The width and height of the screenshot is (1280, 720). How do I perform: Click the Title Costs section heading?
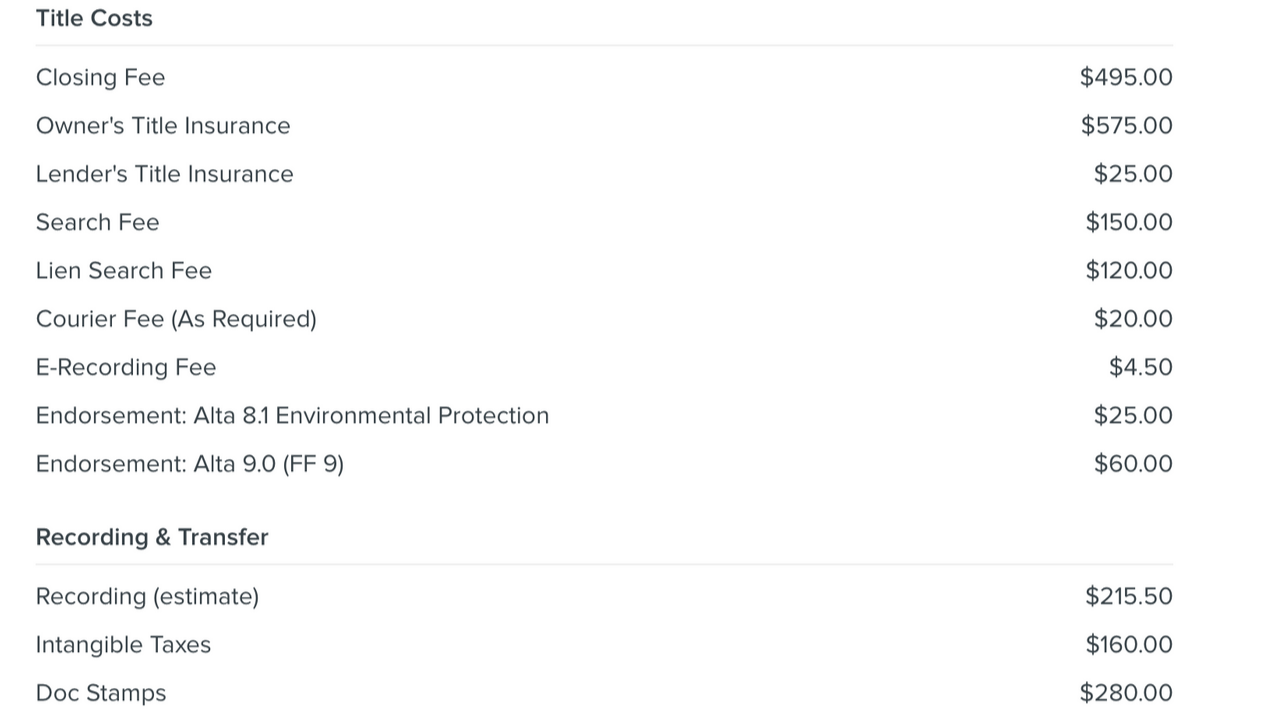(94, 18)
